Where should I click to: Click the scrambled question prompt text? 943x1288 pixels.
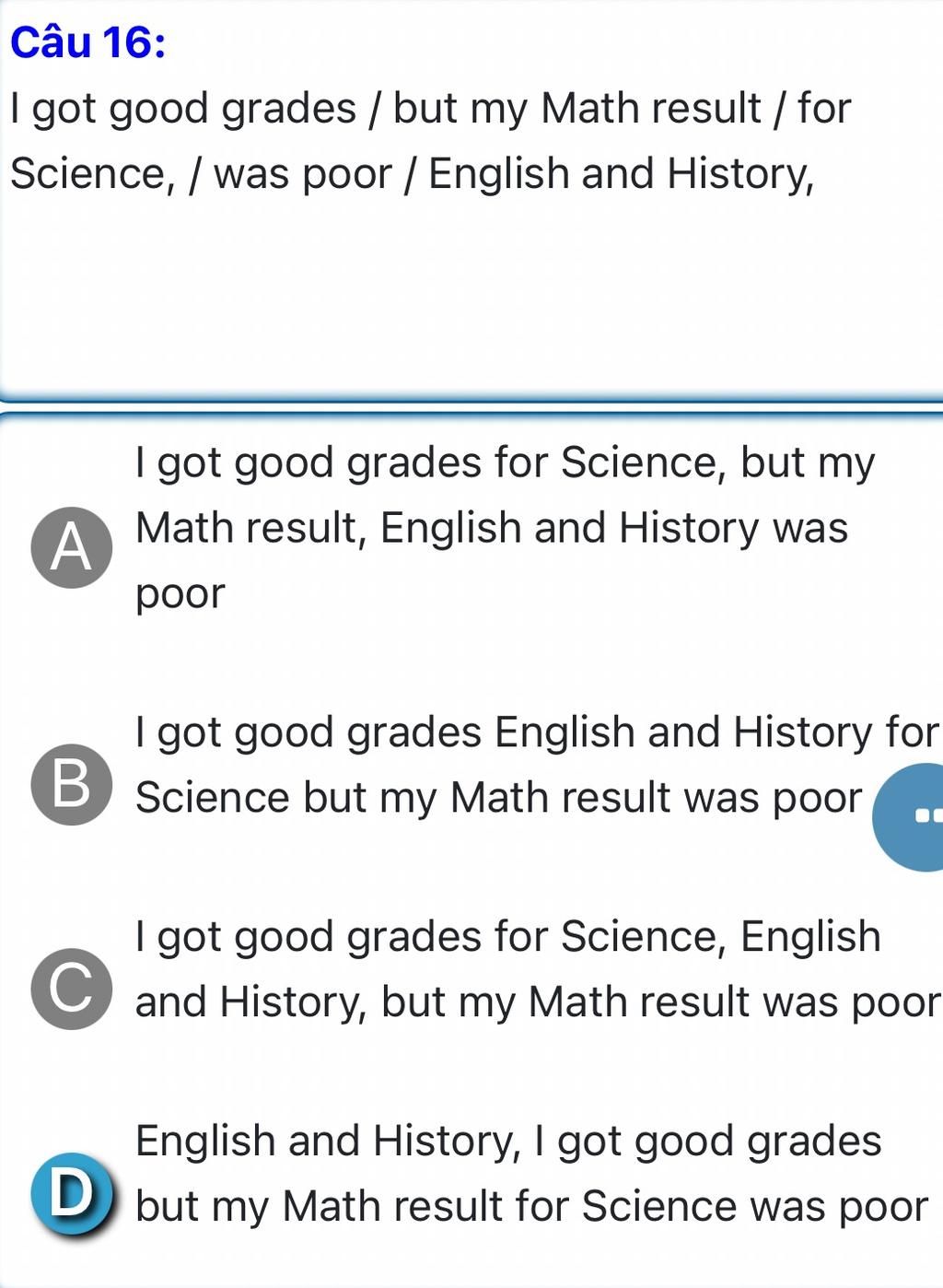point(431,141)
